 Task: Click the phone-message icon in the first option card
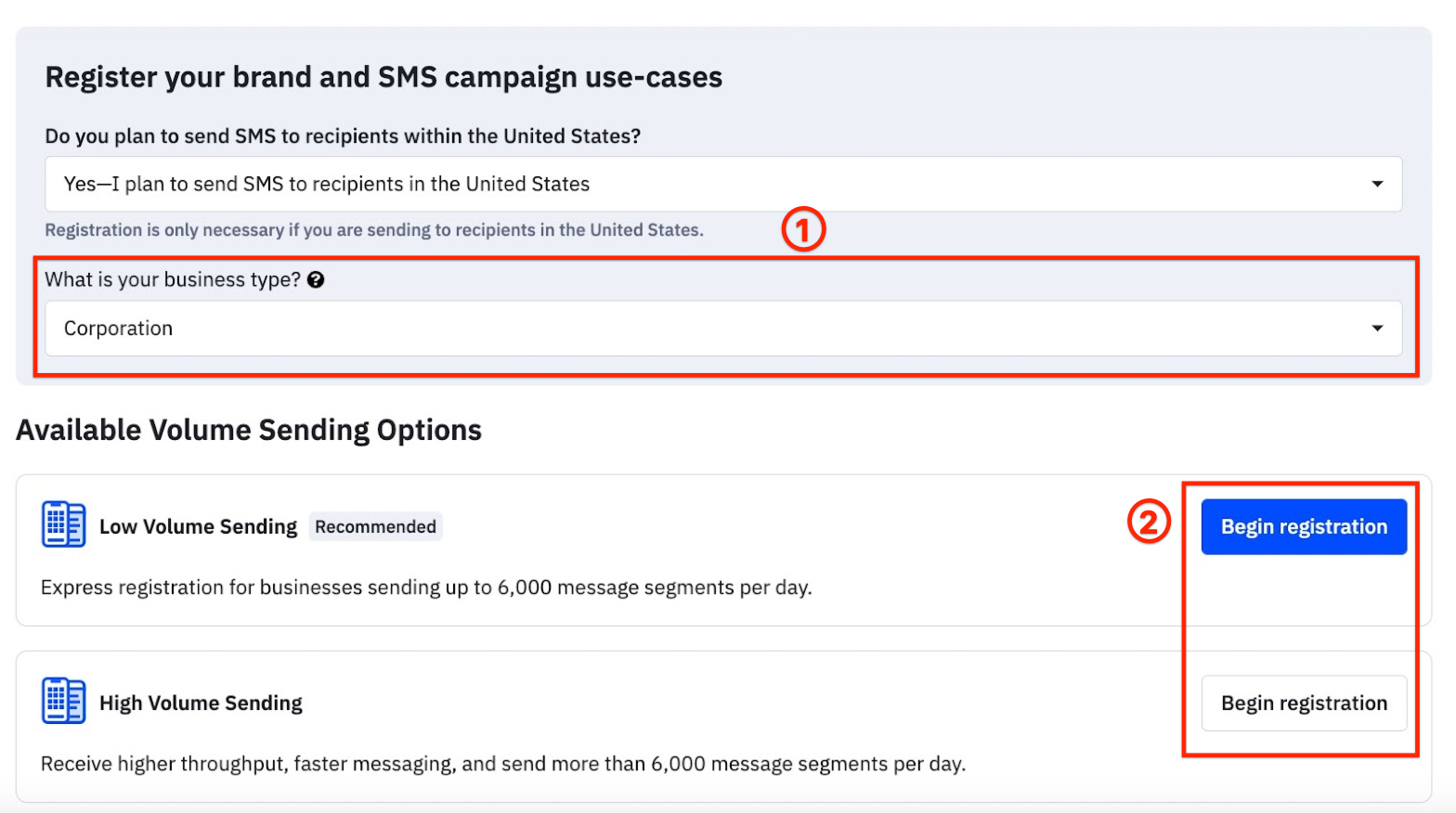[x=62, y=524]
